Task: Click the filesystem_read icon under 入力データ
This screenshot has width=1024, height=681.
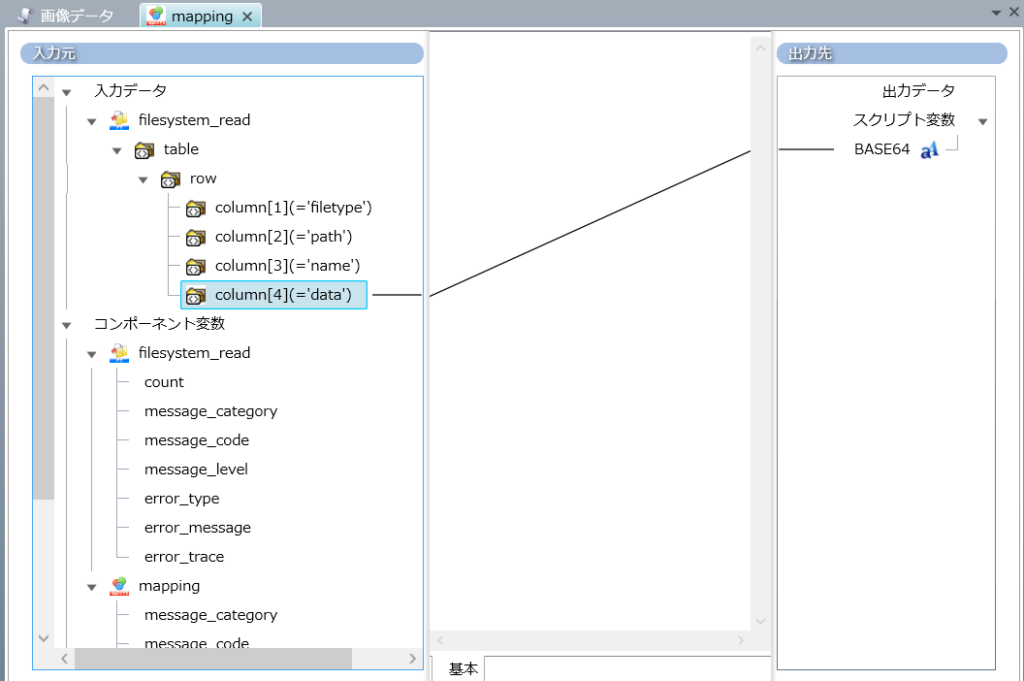Action: tap(120, 120)
